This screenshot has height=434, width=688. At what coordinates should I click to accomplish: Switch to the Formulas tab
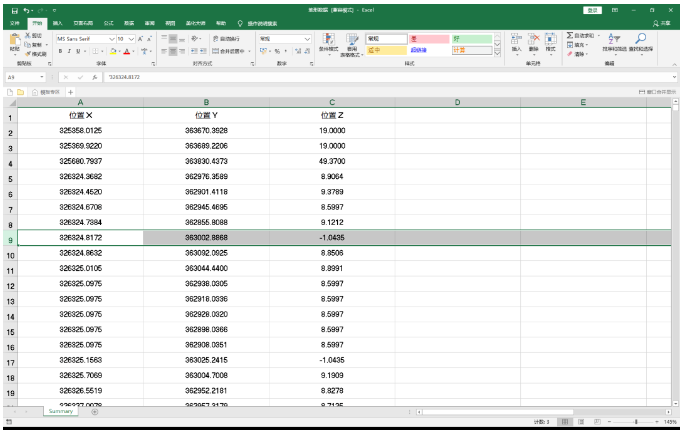(x=108, y=23)
